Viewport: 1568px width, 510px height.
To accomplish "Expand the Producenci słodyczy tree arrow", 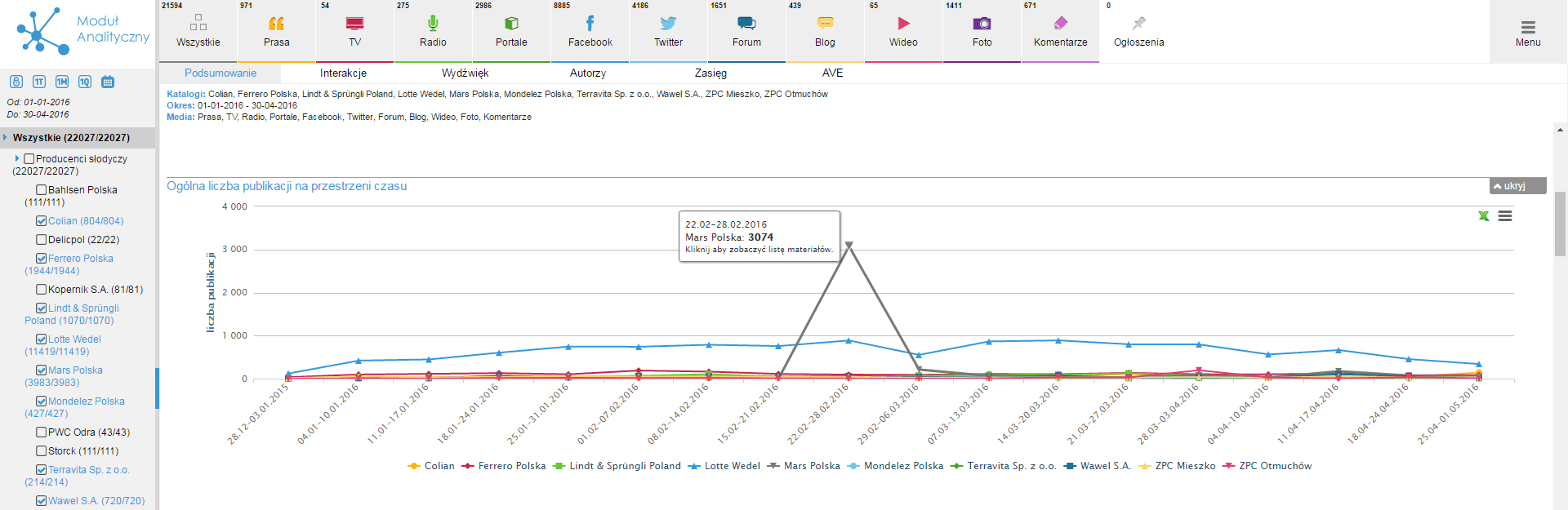I will [17, 158].
